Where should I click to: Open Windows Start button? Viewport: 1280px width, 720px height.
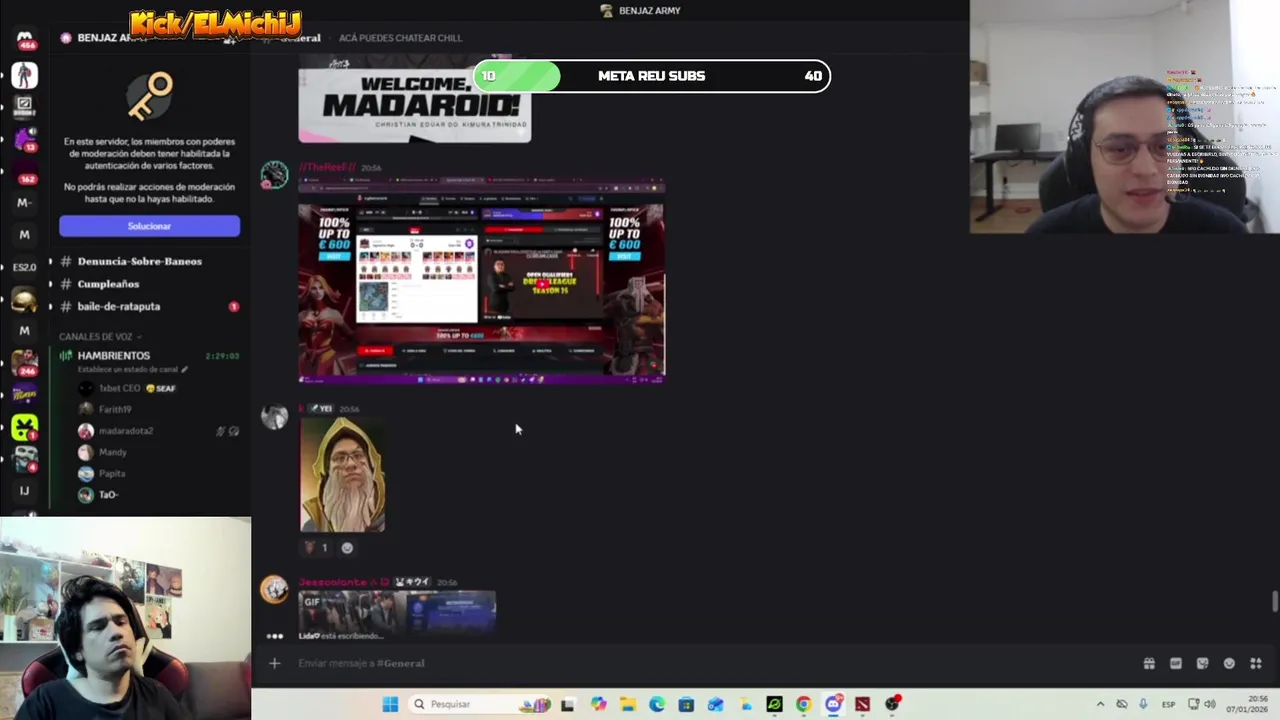[390, 704]
